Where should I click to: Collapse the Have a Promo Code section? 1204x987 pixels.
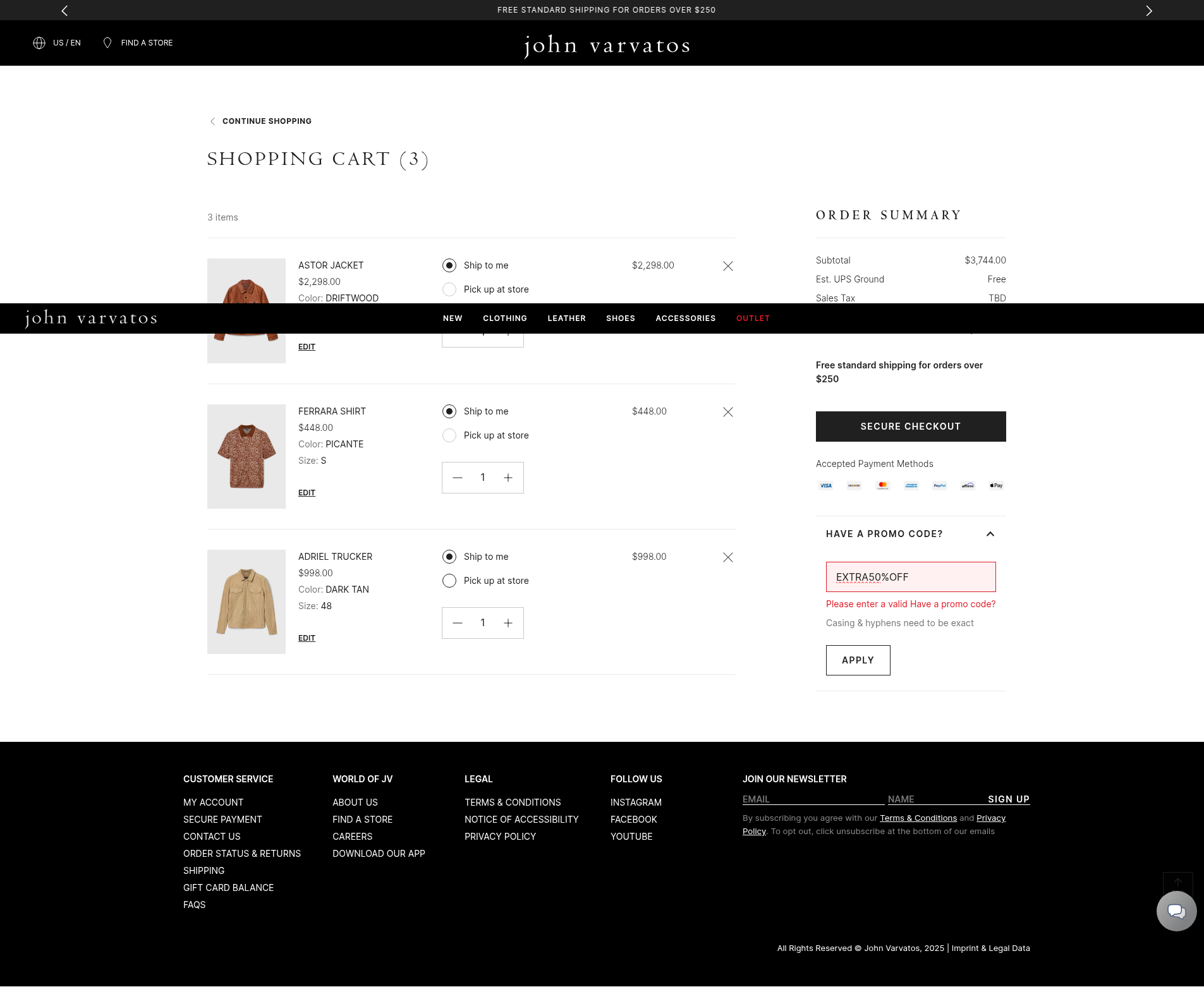pos(990,534)
